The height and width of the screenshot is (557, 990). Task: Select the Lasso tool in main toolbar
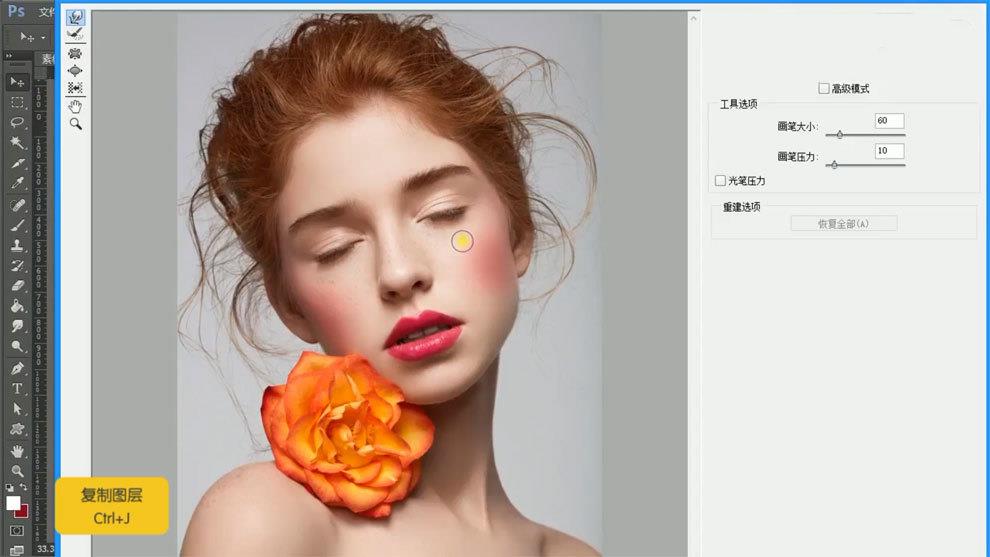click(x=17, y=122)
